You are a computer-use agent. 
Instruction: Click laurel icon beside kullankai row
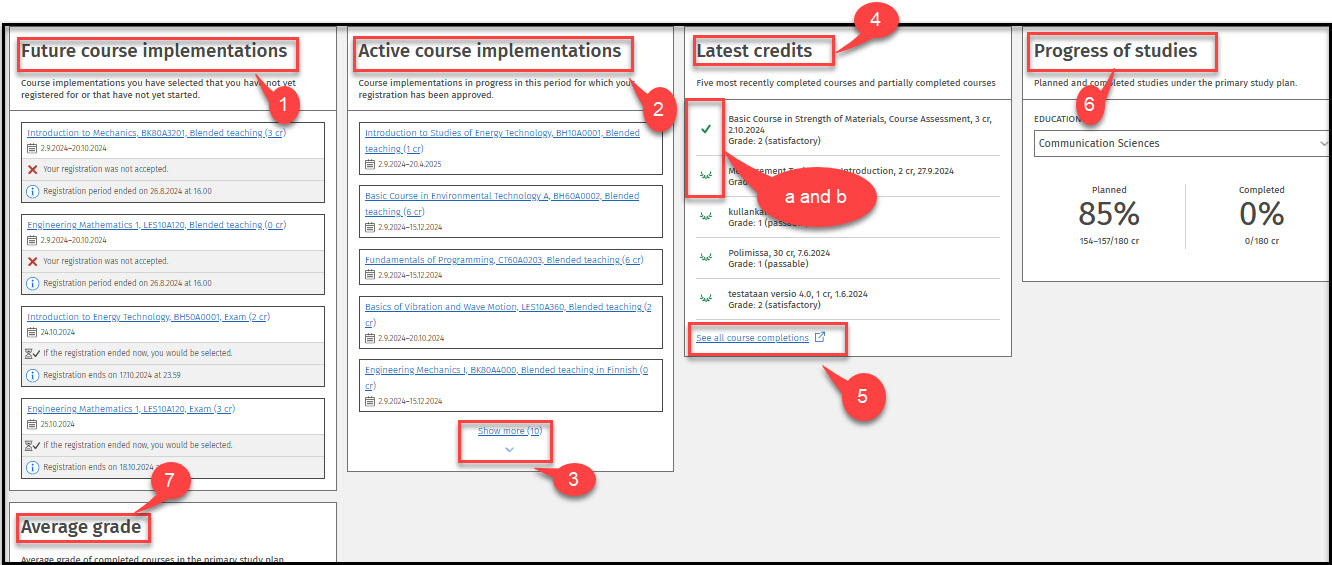click(x=706, y=215)
